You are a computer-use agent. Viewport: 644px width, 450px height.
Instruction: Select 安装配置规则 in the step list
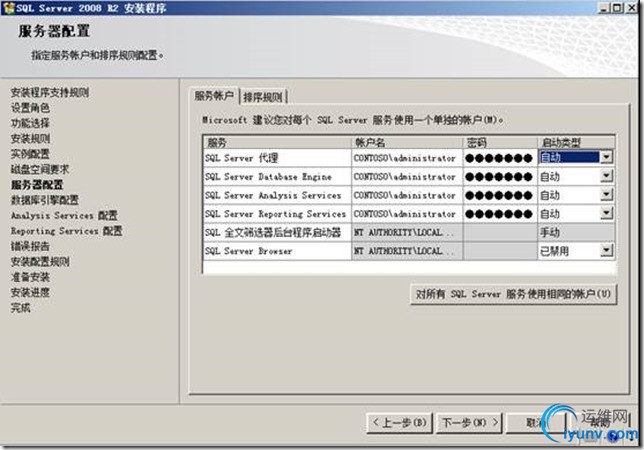40,262
